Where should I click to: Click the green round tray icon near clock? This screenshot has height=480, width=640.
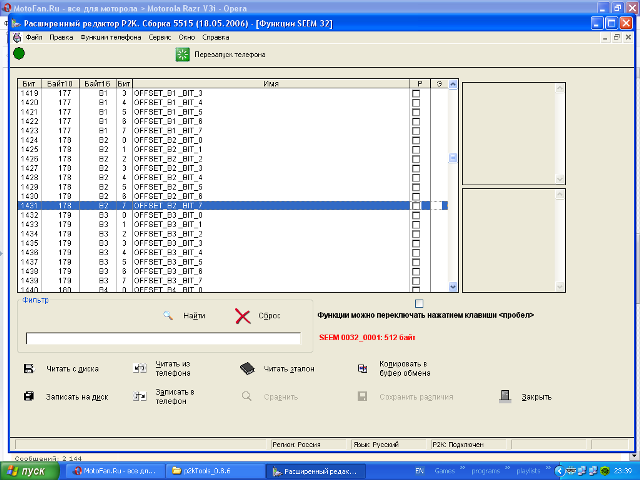[605, 471]
